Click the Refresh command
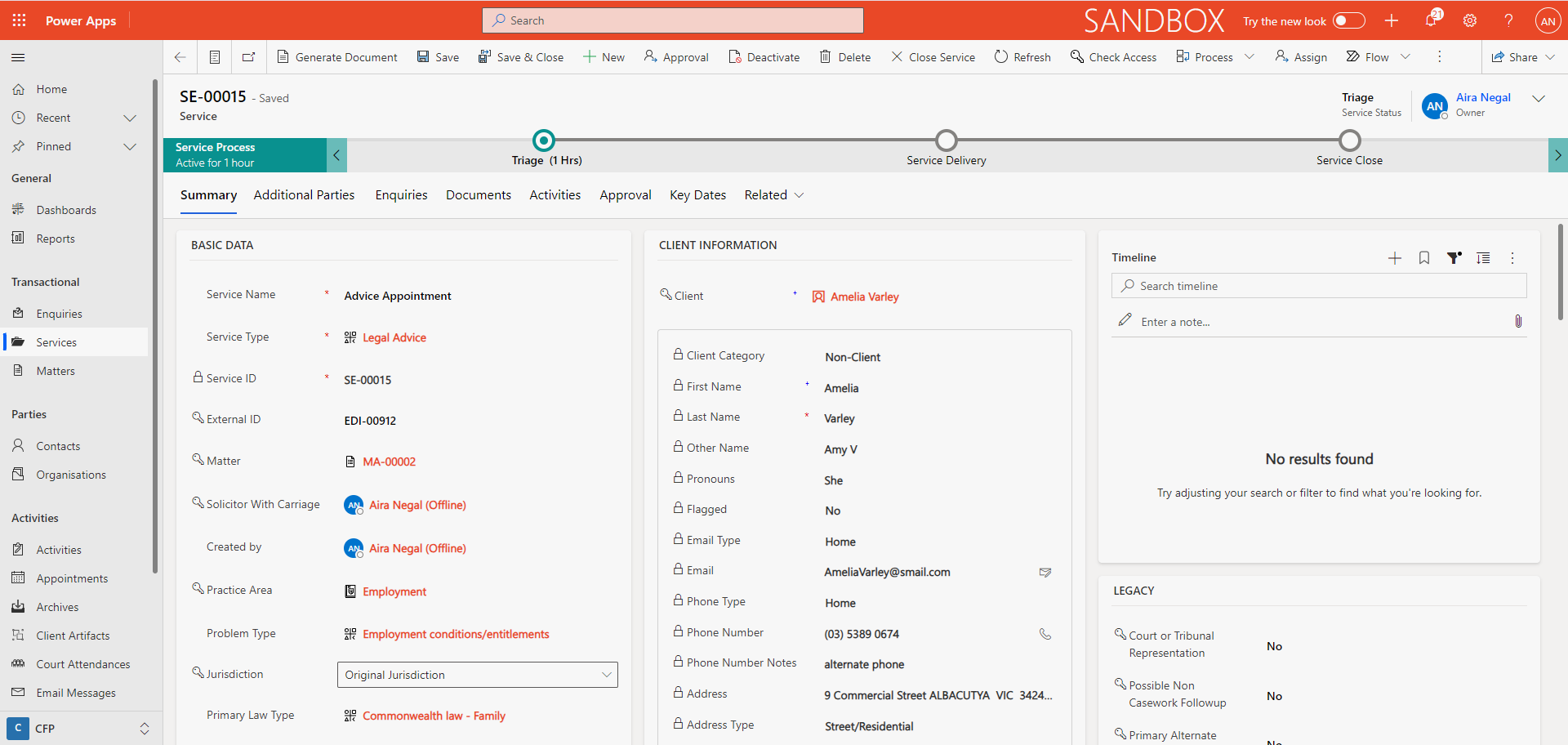 click(x=1022, y=57)
